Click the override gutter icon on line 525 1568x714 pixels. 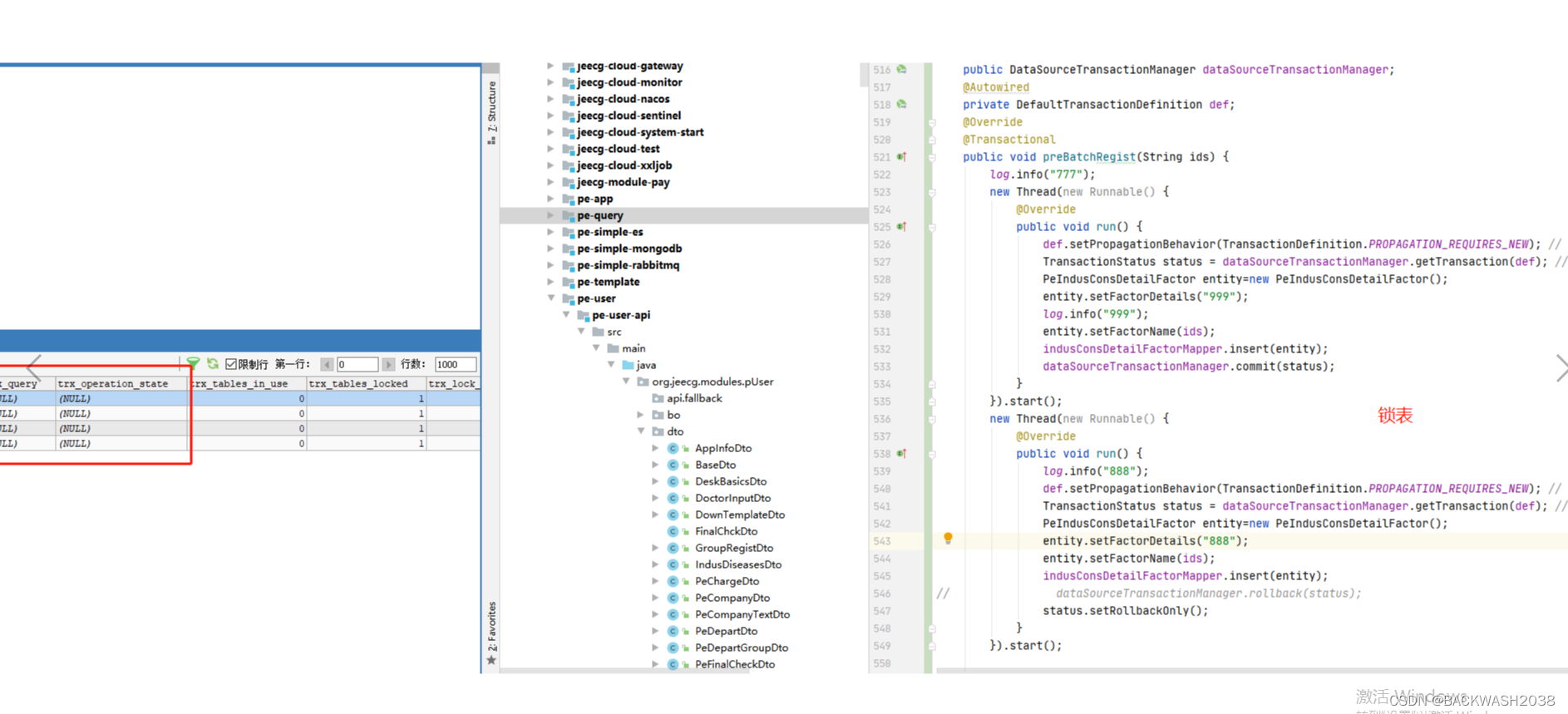pyautogui.click(x=901, y=227)
